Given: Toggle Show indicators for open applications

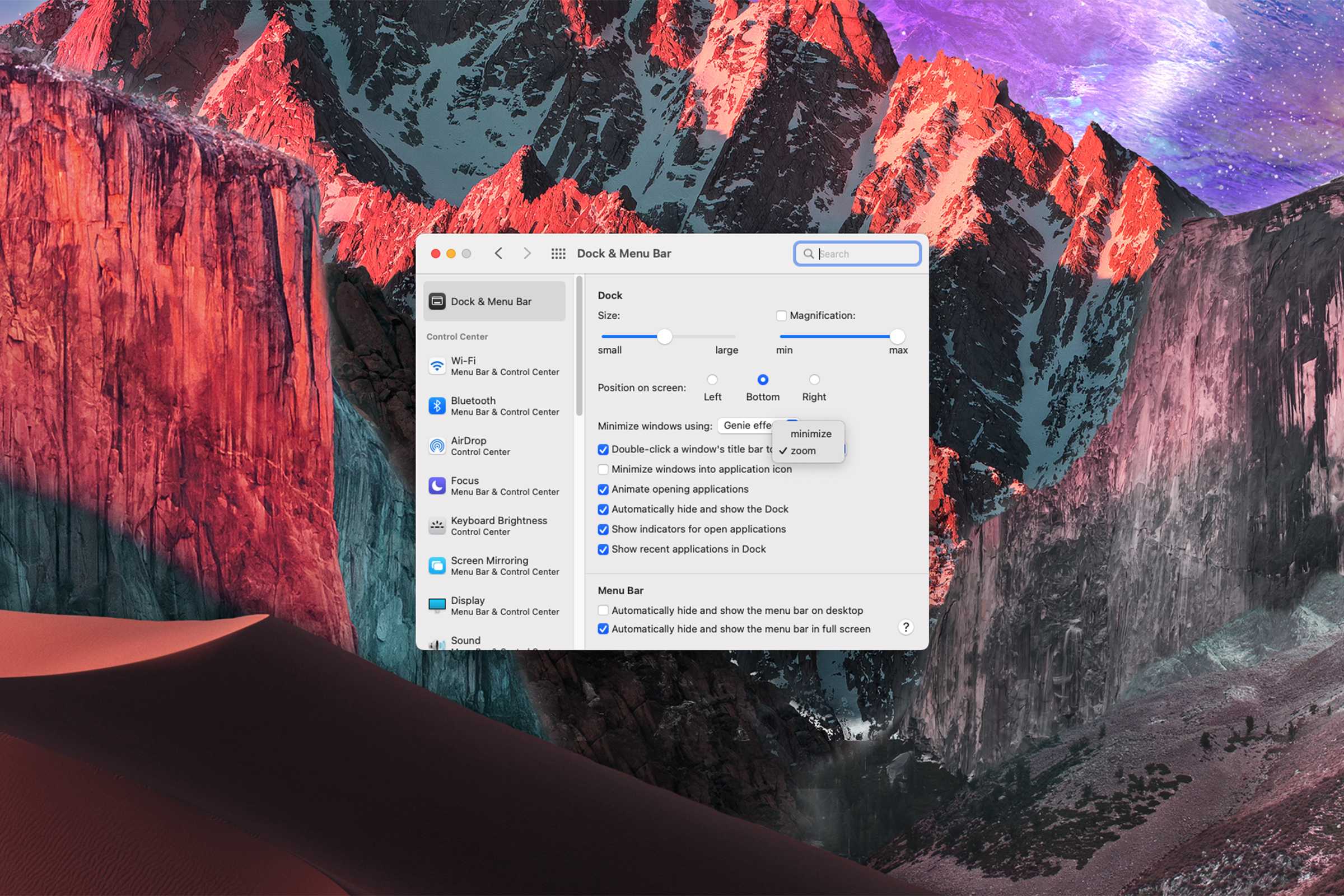Looking at the screenshot, I should coord(603,530).
